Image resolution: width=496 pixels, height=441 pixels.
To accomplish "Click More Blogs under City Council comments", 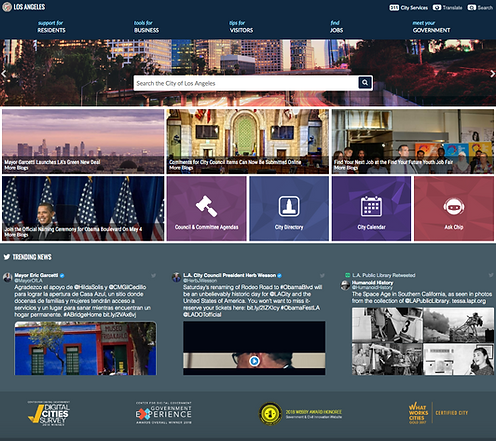I will [x=181, y=168].
